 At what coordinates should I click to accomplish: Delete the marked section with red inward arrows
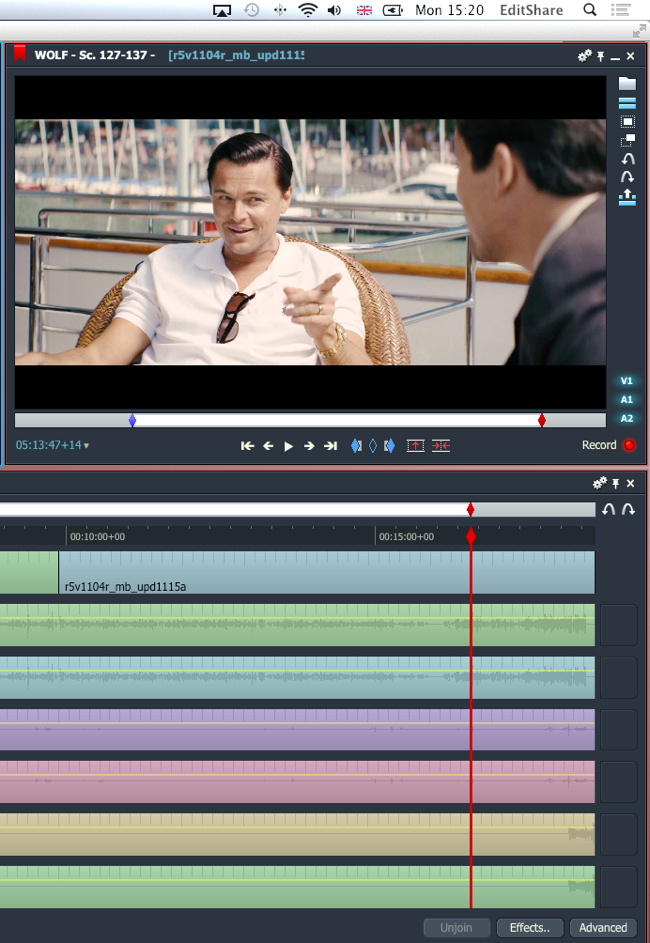coord(441,446)
